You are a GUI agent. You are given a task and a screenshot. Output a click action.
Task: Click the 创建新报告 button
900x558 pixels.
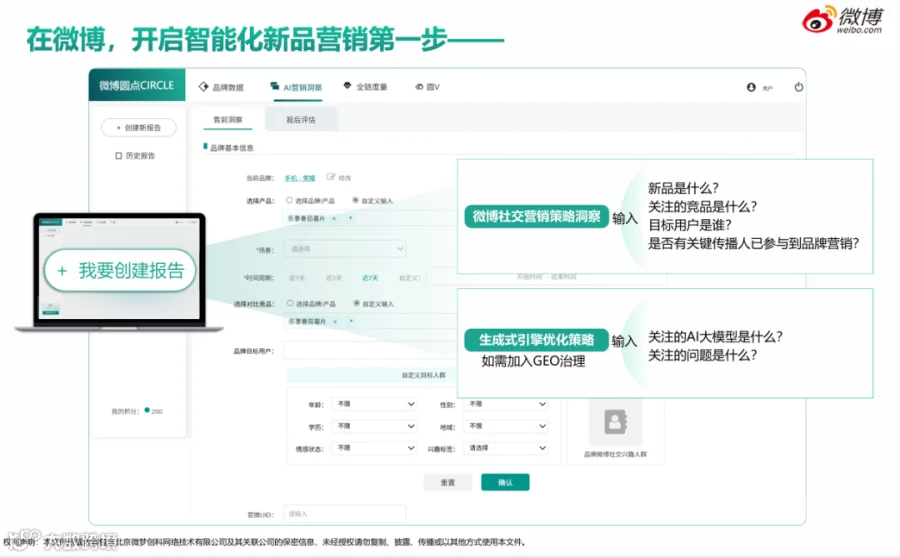(139, 127)
